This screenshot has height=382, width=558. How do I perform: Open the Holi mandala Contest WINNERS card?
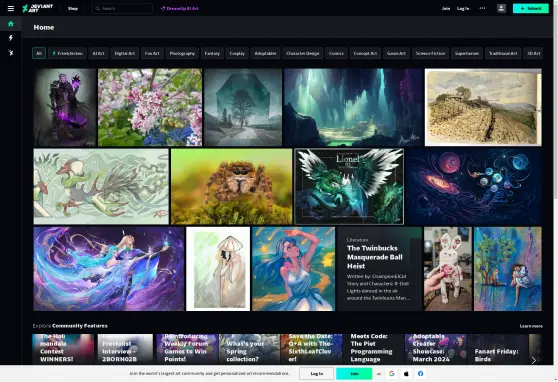[x=63, y=349]
